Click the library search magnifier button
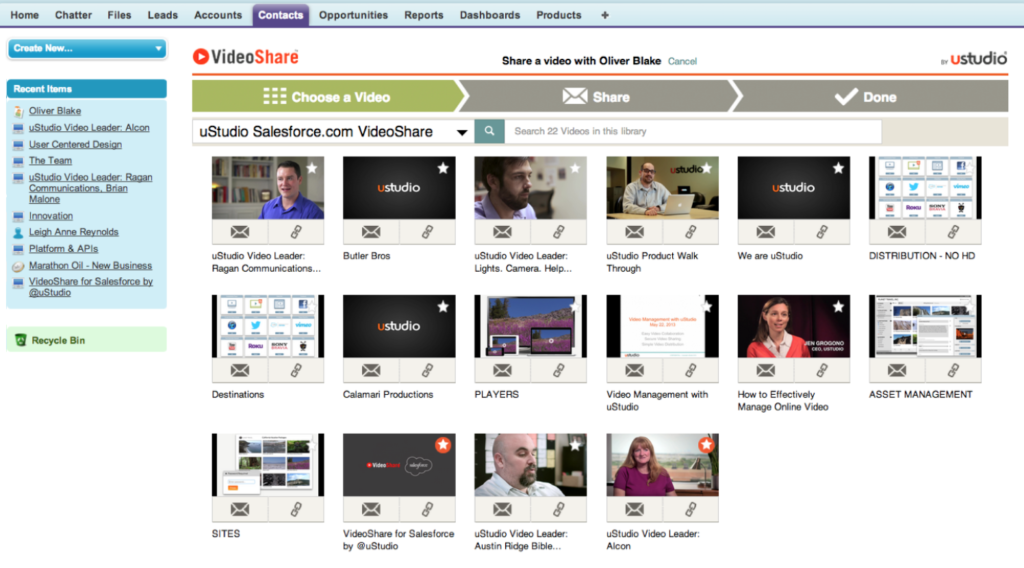 tap(489, 131)
